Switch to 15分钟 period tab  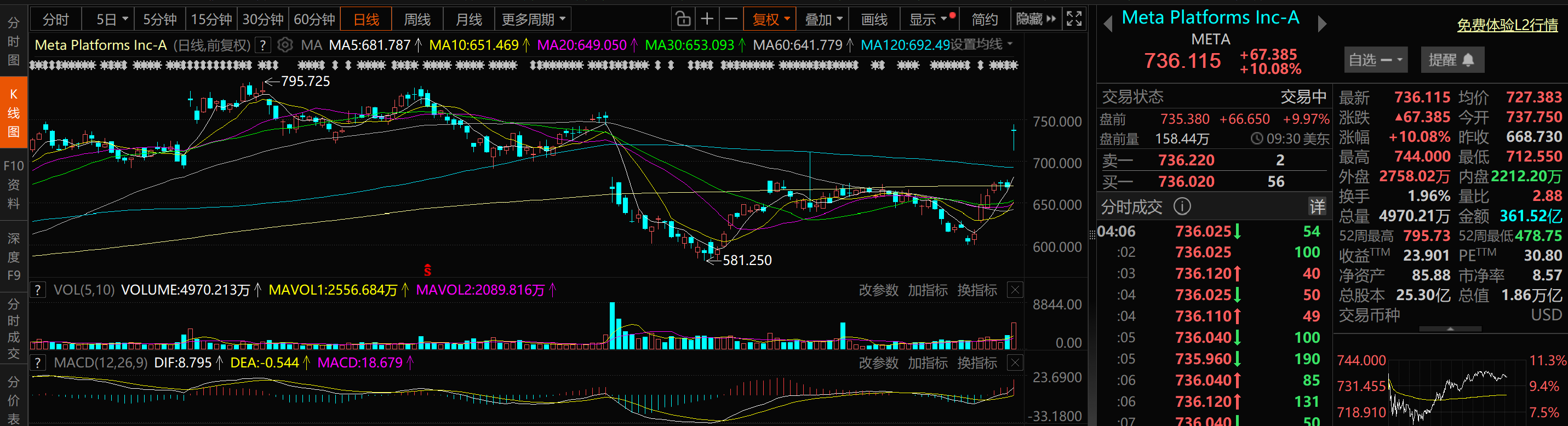[211, 20]
